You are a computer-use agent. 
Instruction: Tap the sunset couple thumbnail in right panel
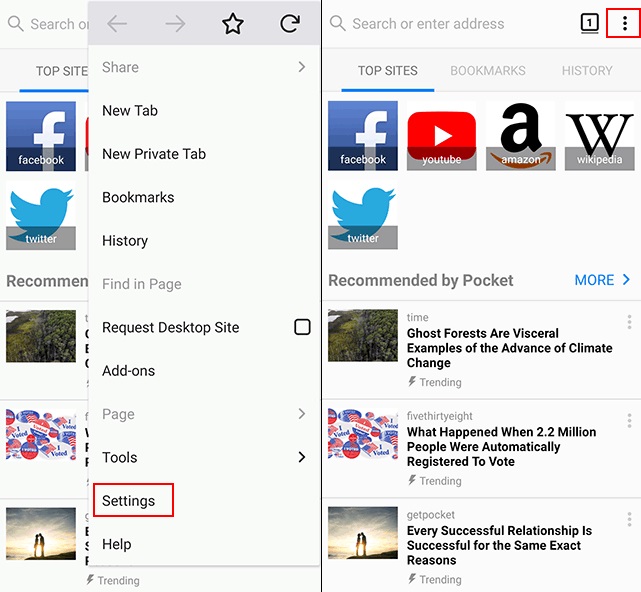pyautogui.click(x=363, y=533)
